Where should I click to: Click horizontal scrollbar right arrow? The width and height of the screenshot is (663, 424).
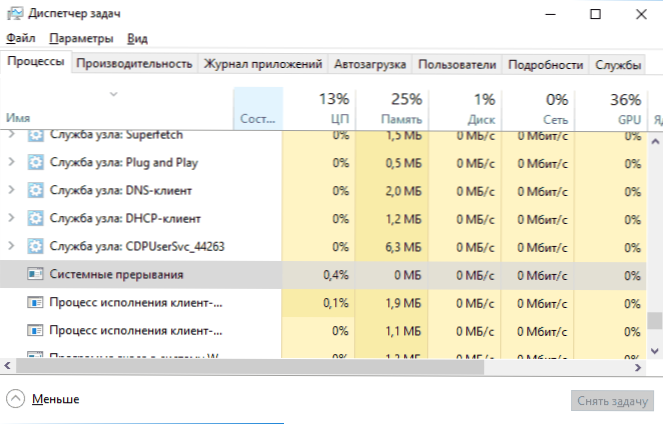tap(638, 367)
